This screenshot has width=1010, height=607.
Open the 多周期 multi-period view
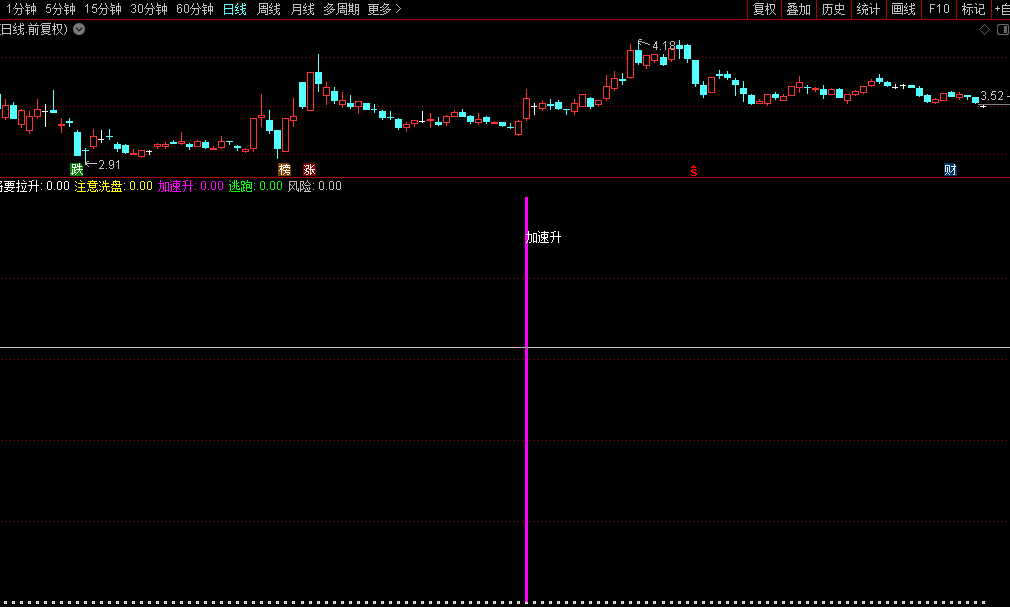[341, 9]
